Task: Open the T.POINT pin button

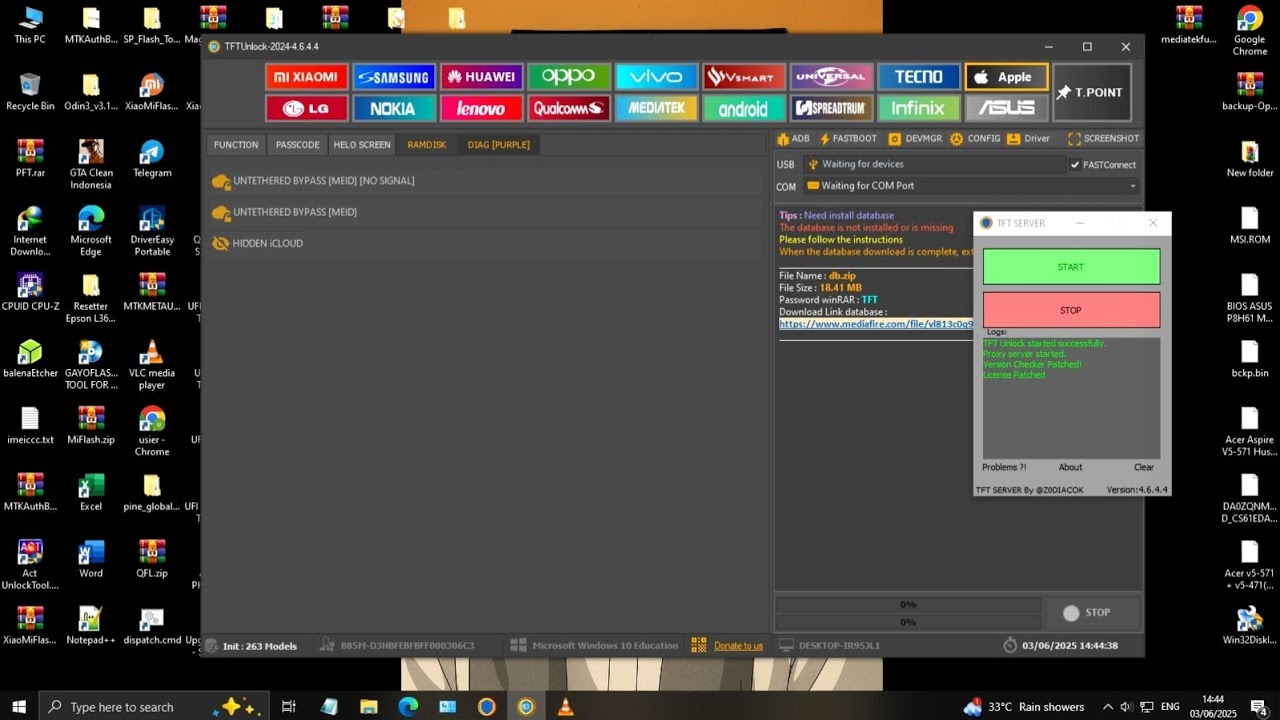Action: click(1091, 92)
